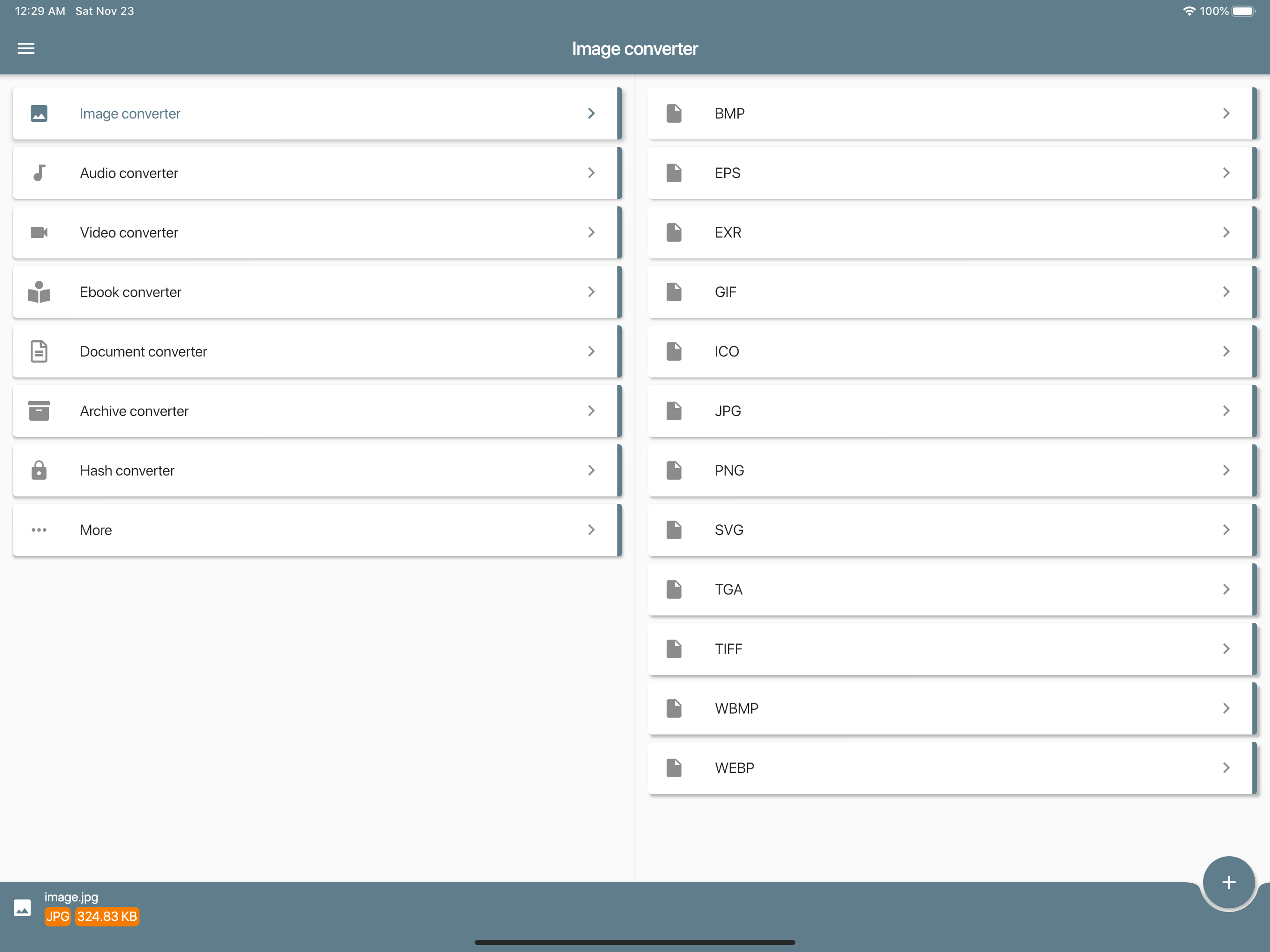1270x952 pixels.
Task: Click the Document converter page icon
Action: point(39,351)
